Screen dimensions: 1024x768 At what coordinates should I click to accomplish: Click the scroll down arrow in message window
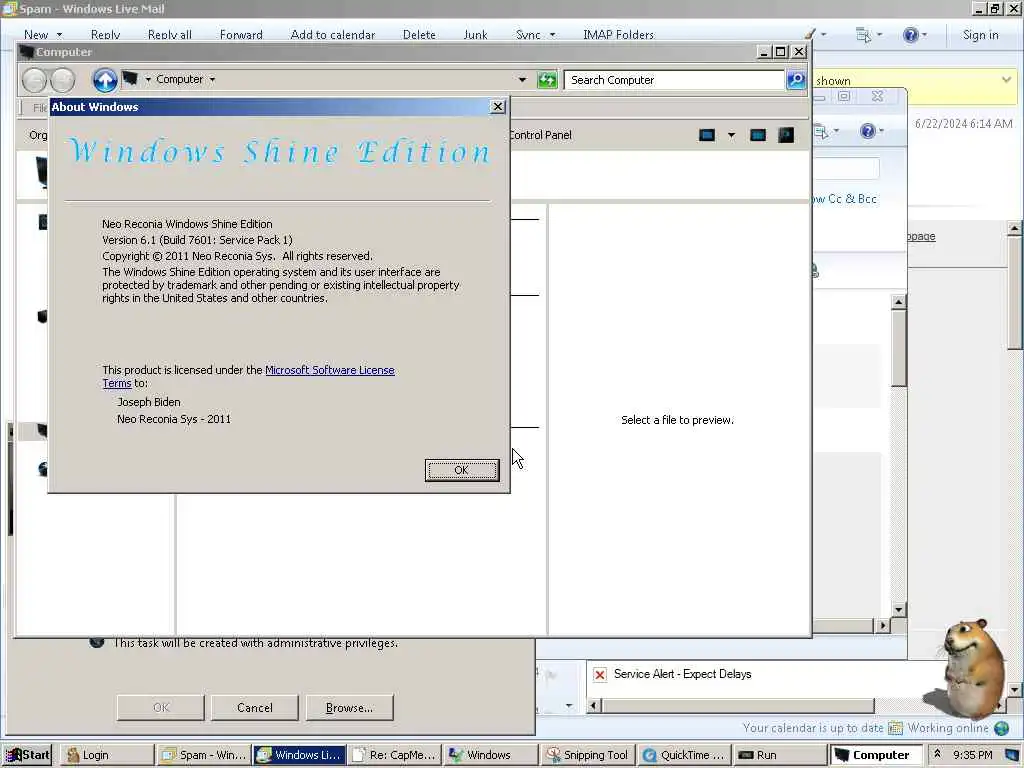click(899, 609)
